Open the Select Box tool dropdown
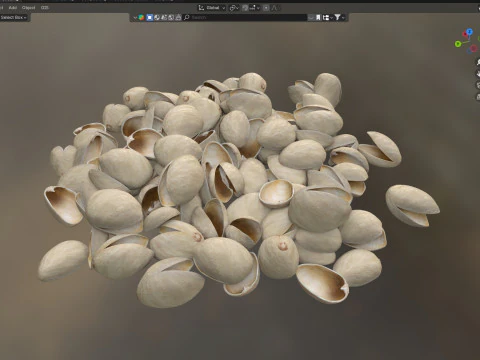The image size is (480, 360). click(14, 17)
